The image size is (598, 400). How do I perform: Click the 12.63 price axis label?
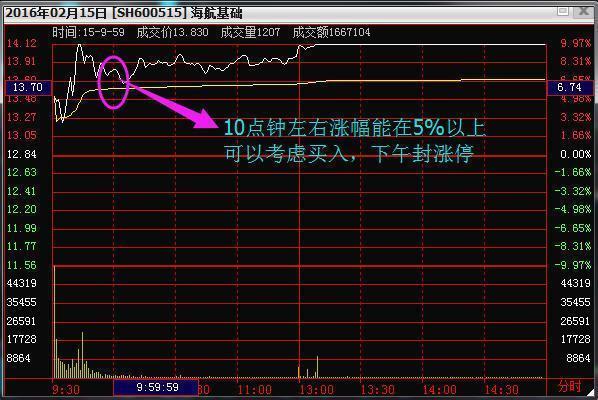22,172
